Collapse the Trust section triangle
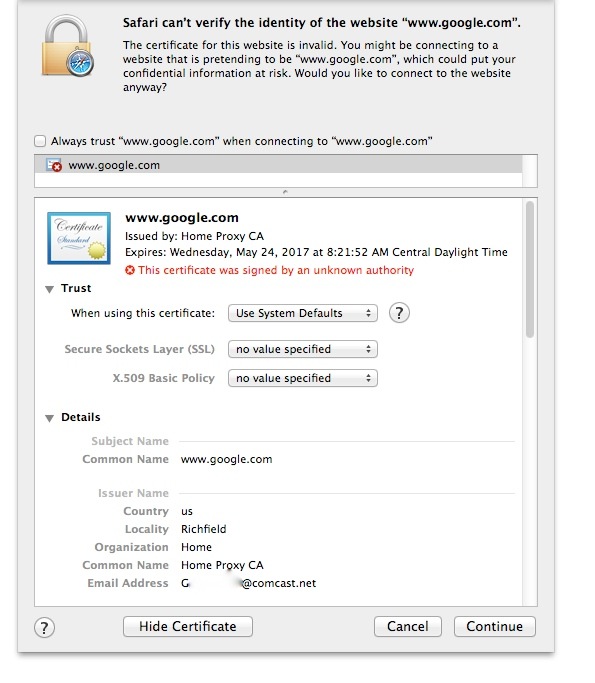Viewport: 595px width, 683px height. click(x=50, y=289)
